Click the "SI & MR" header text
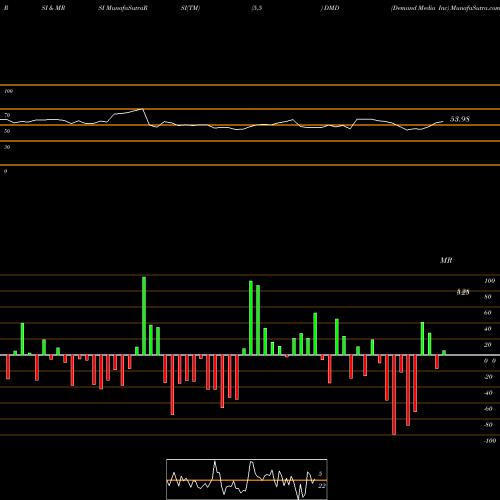This screenshot has width=500, height=500. pos(53,8)
